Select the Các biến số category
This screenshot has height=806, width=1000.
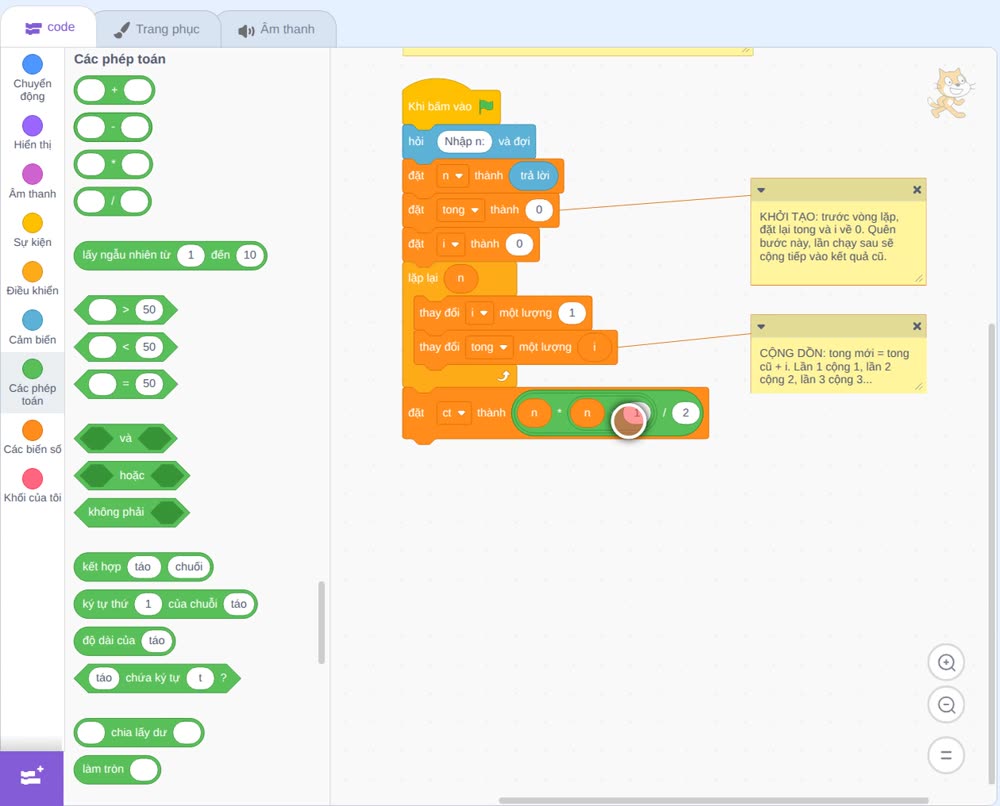[33, 437]
